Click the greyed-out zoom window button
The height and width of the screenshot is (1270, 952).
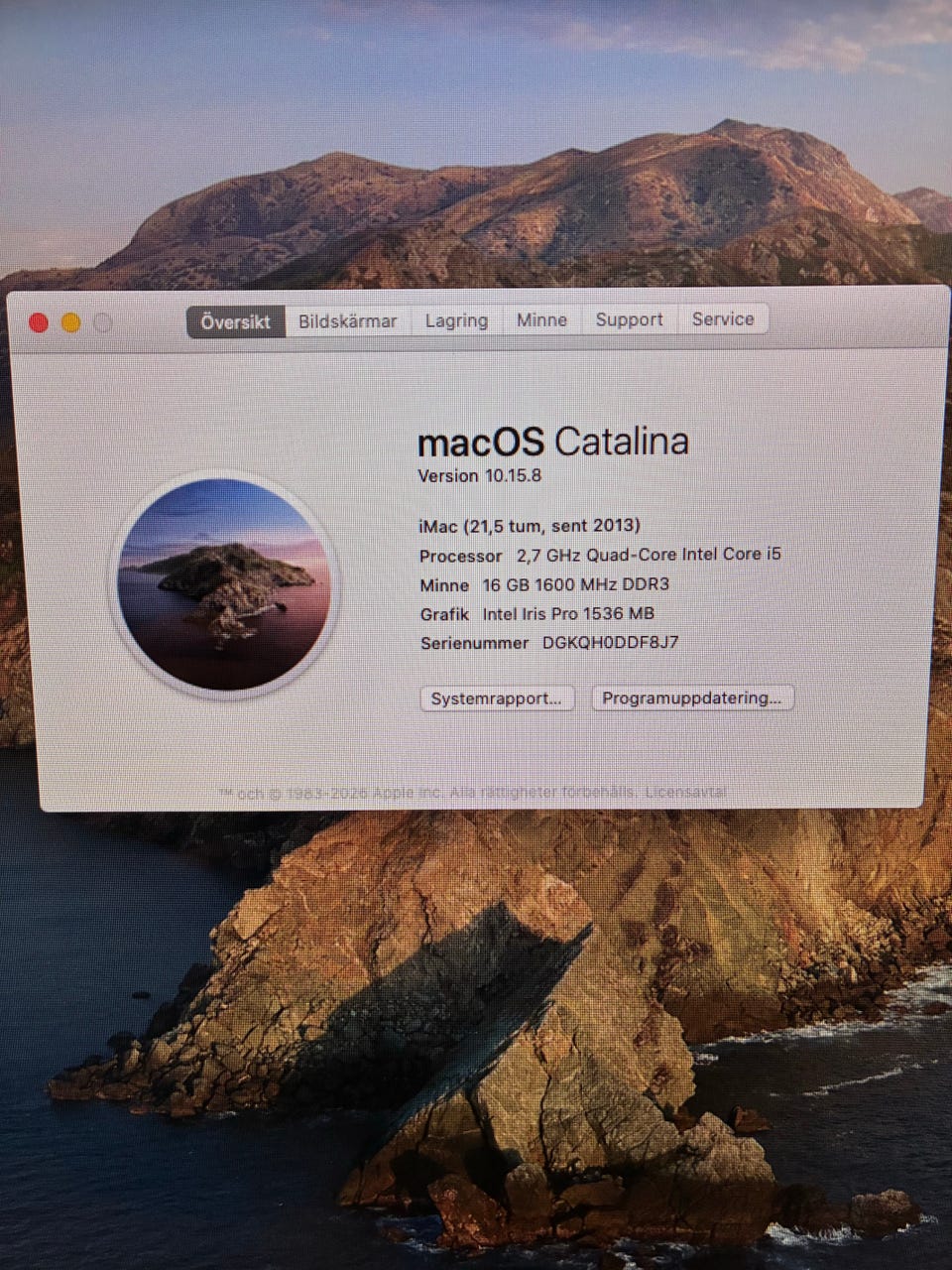tap(103, 322)
